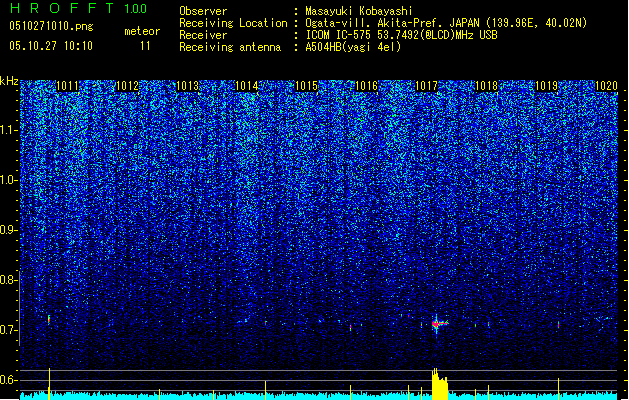Viewport: 629px width, 400px height.
Task: Click the antenna A504HB(yagi 4el) text
Action: 353,47
